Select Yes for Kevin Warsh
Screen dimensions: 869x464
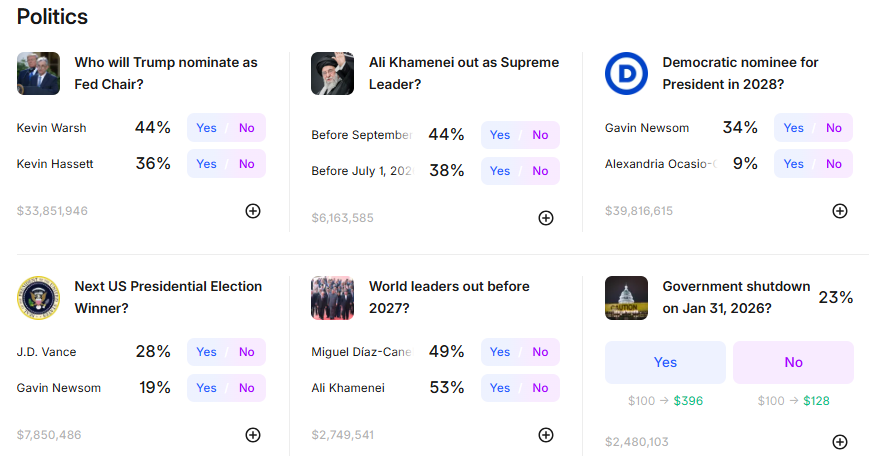(207, 128)
